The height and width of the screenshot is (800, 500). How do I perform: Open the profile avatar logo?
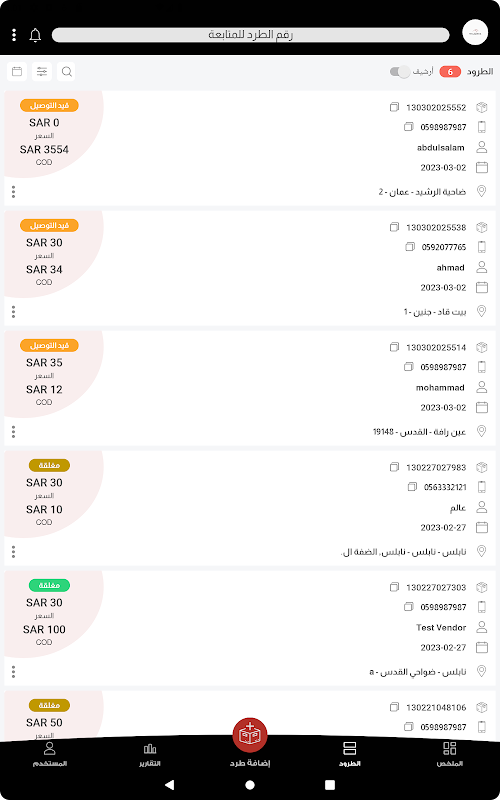point(475,33)
